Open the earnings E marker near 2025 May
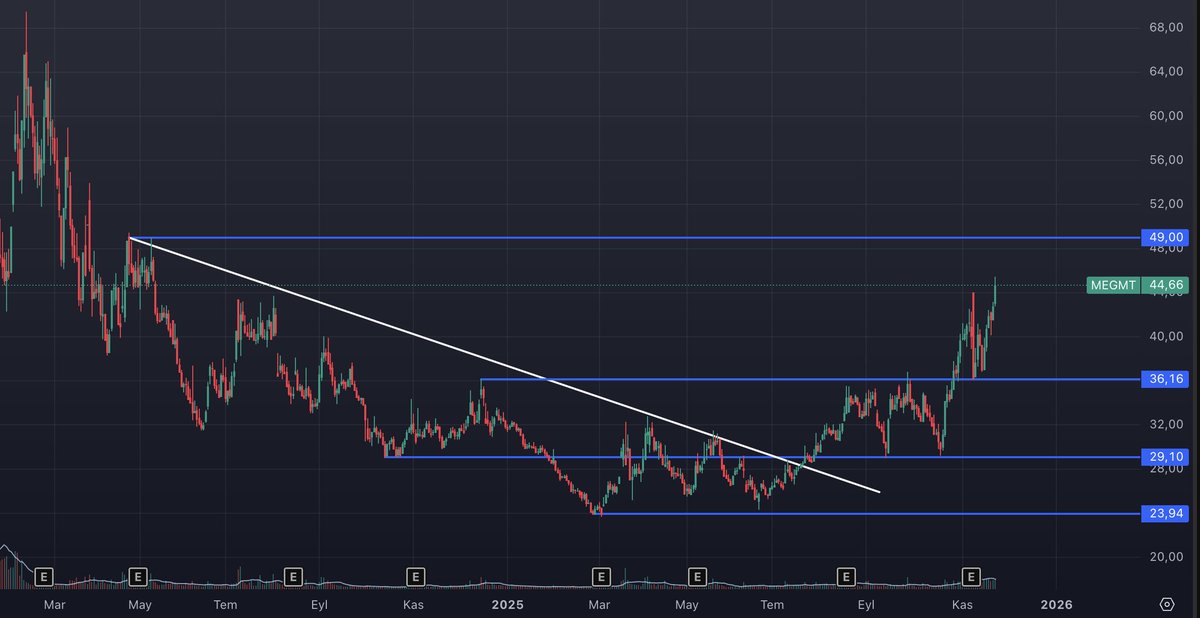The width and height of the screenshot is (1200, 618). (697, 576)
